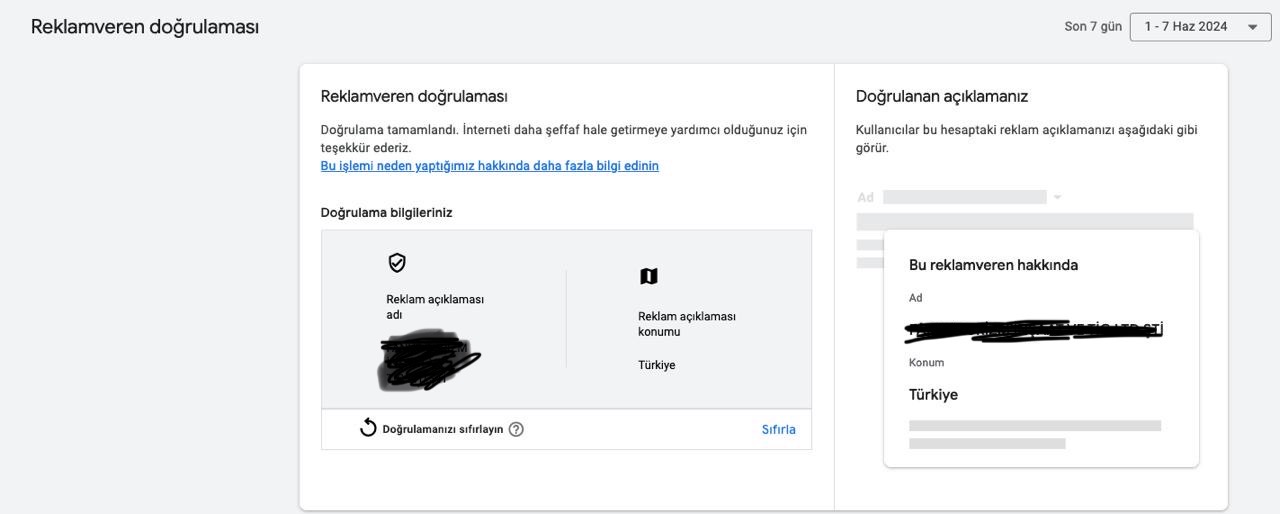
Task: Open the 'Bu işlemi neden yaptığımız hakkında' link
Action: (489, 166)
